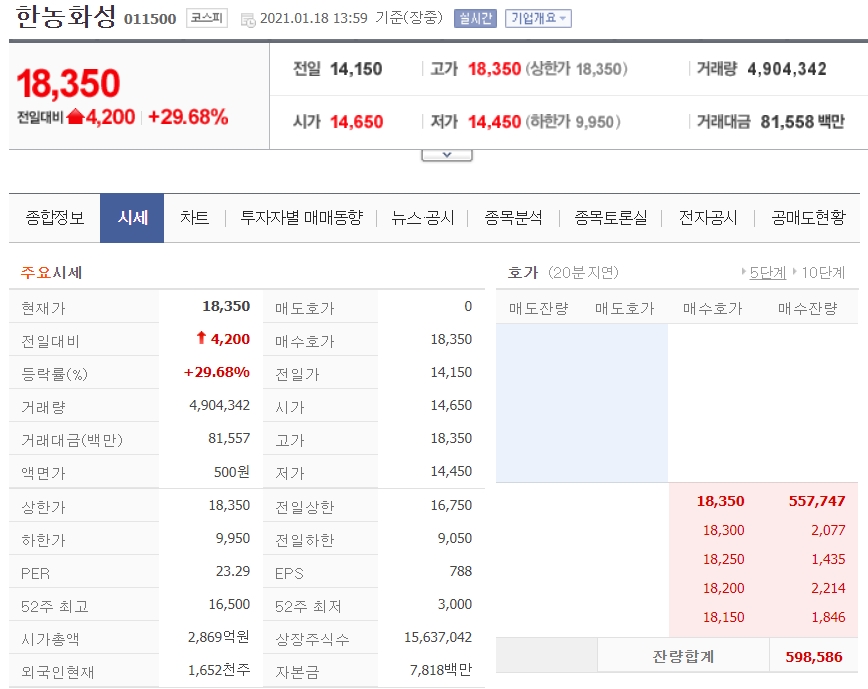Open the 종목분석 tab
The width and height of the screenshot is (868, 689).
[x=514, y=217]
